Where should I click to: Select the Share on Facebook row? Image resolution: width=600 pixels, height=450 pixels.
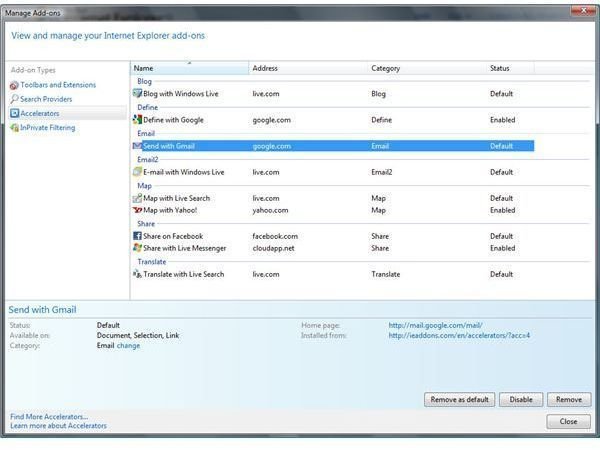(x=333, y=236)
